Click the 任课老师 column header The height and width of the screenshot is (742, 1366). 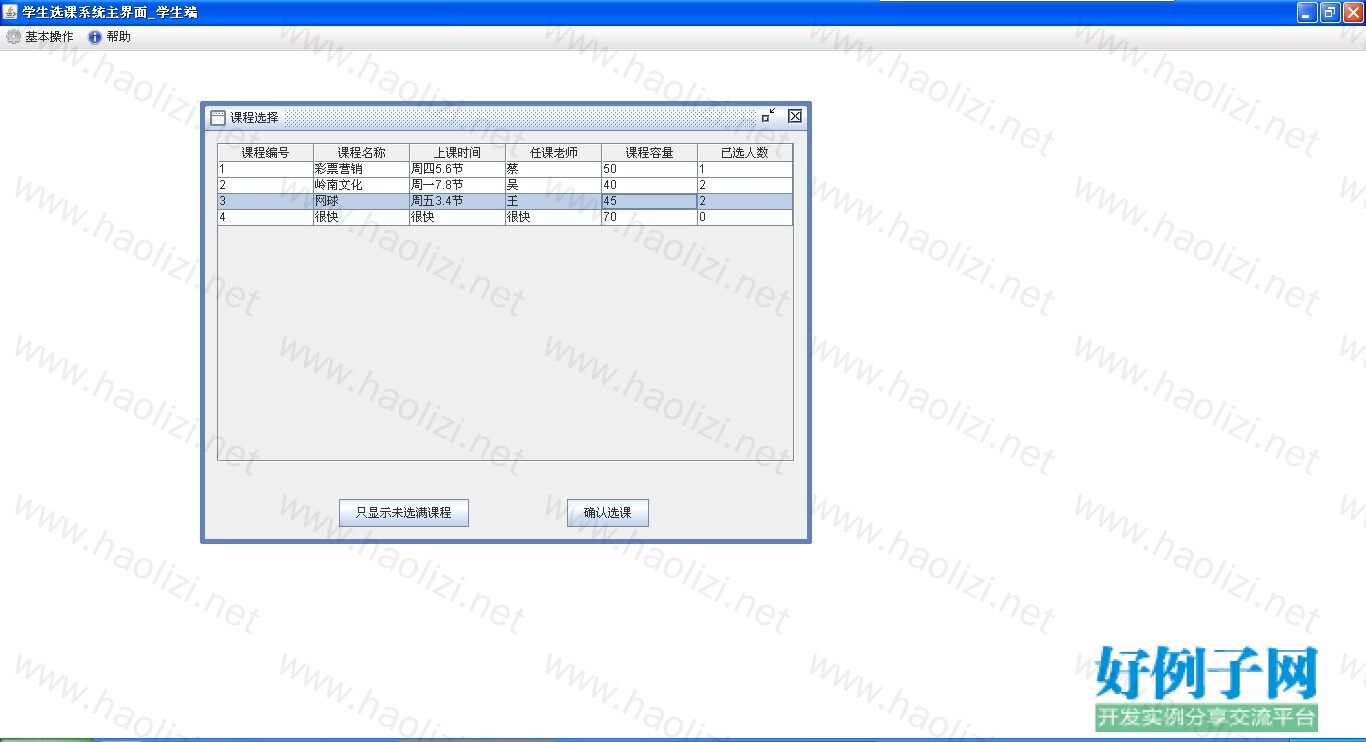pyautogui.click(x=553, y=153)
